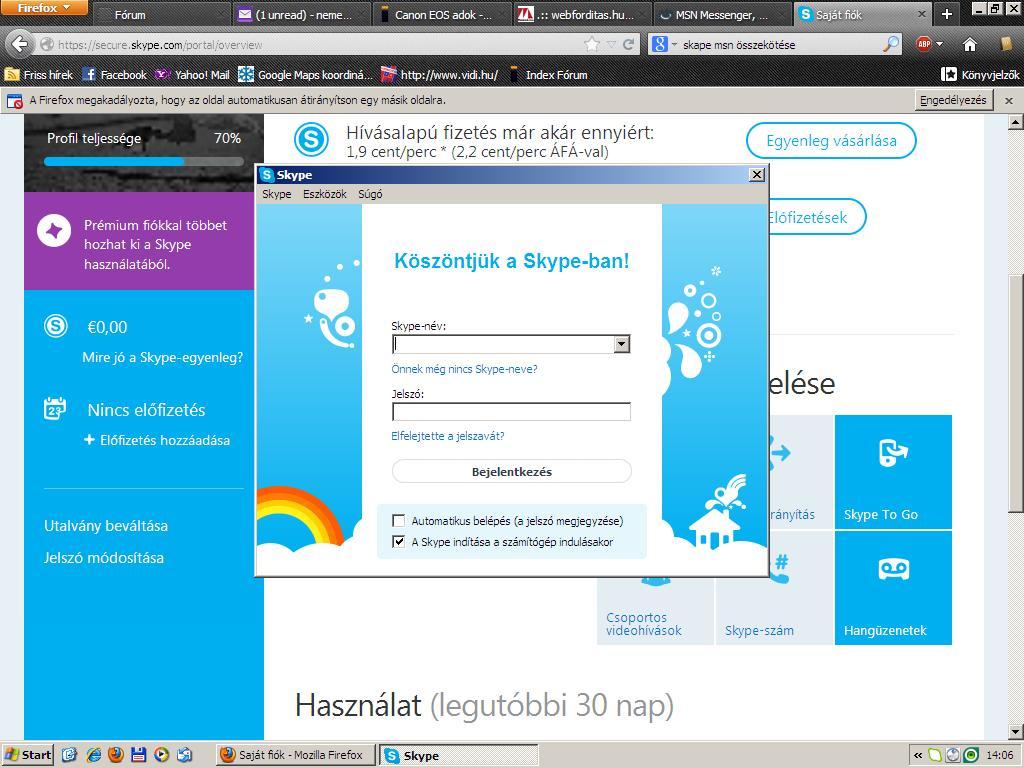Switch to webforditas.hu tab
The width and height of the screenshot is (1024, 768).
pyautogui.click(x=582, y=14)
